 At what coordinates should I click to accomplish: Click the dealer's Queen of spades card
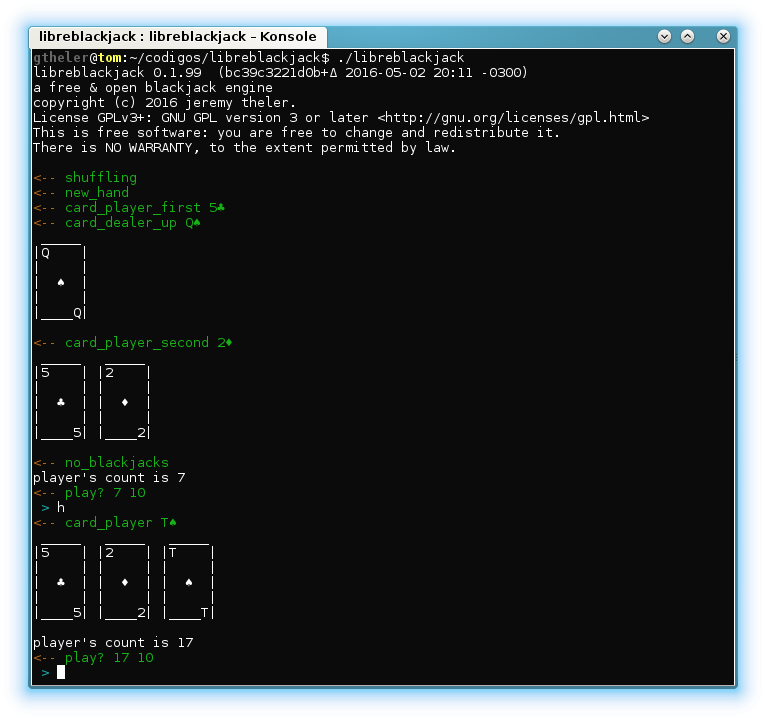tap(60, 282)
